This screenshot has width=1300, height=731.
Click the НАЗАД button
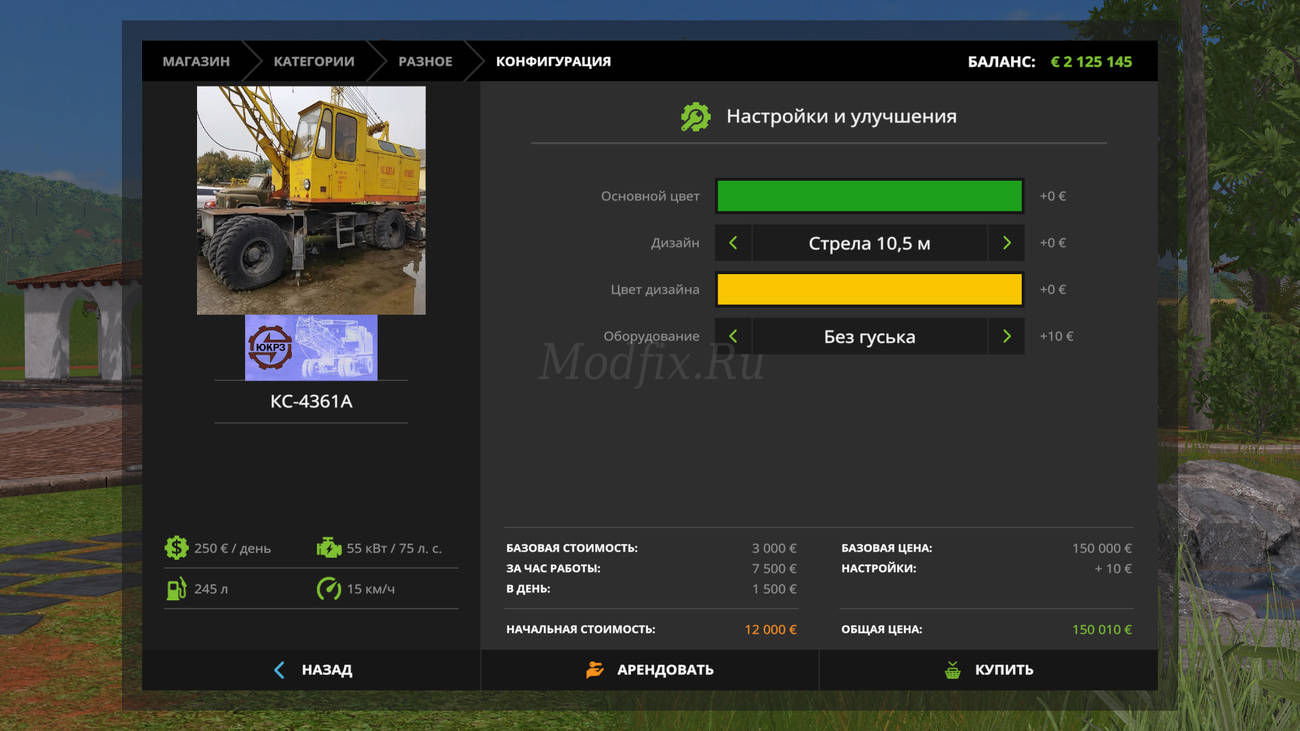(311, 670)
